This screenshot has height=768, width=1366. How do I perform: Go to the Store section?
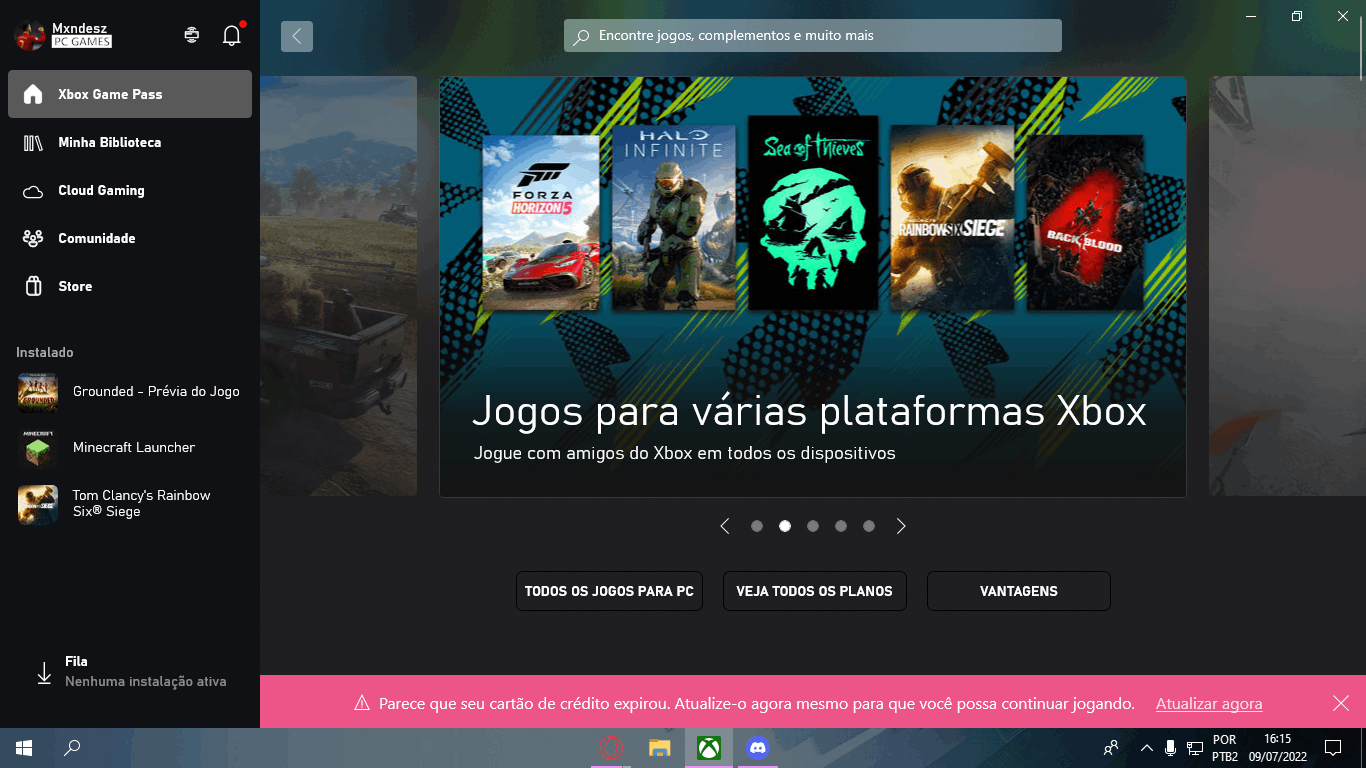coord(130,286)
